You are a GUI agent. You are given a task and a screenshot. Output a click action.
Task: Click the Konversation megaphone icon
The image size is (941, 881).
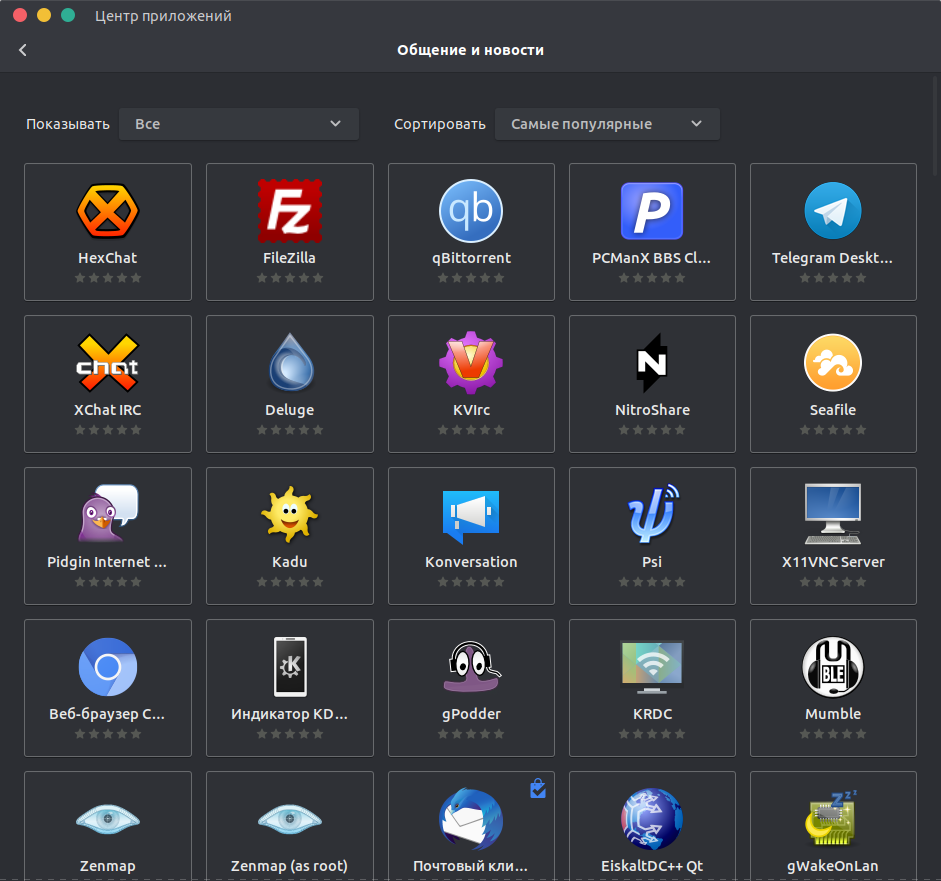click(x=471, y=516)
